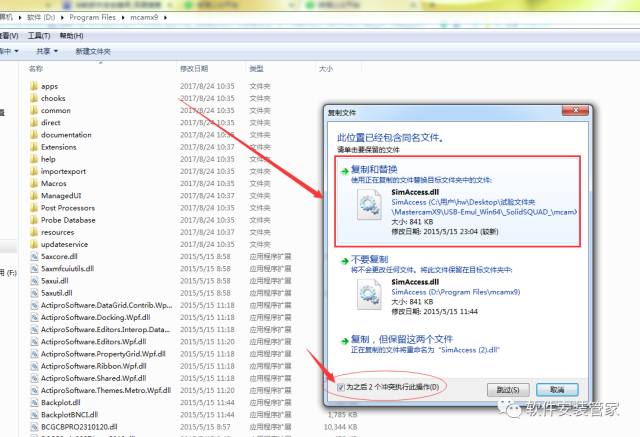
Task: Click the Backplot.dll file icon
Action: (x=34, y=402)
